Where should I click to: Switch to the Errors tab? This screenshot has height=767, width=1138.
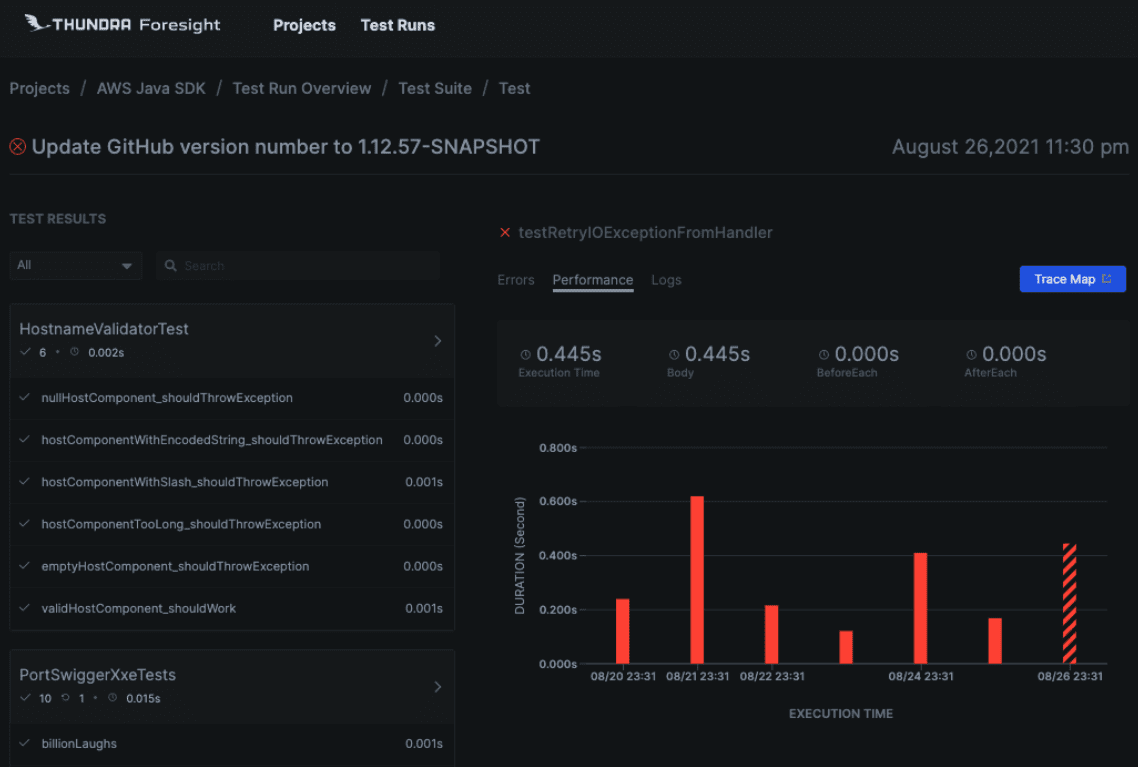coord(516,280)
